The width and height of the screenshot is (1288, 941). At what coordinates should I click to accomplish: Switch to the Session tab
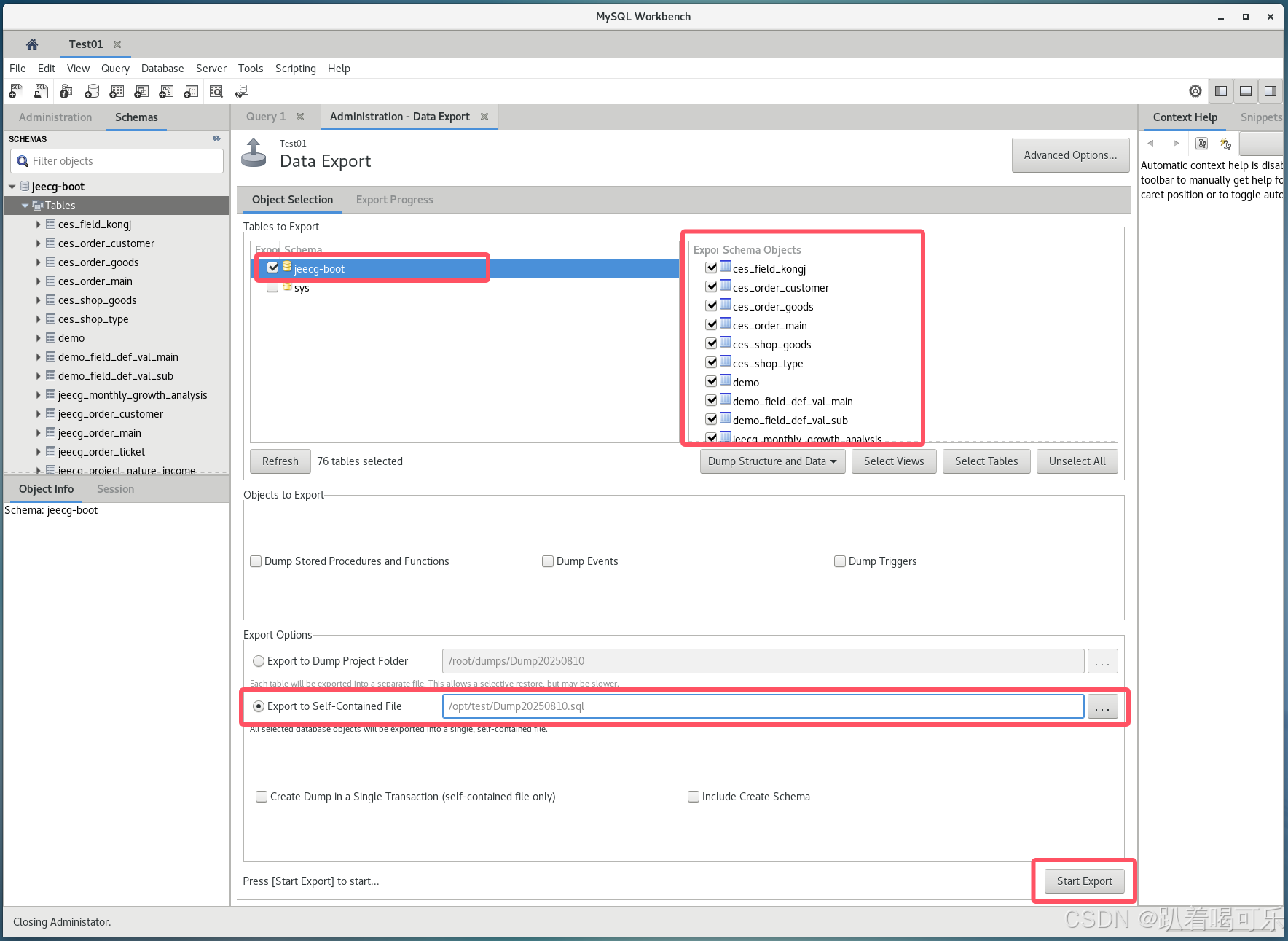click(115, 489)
